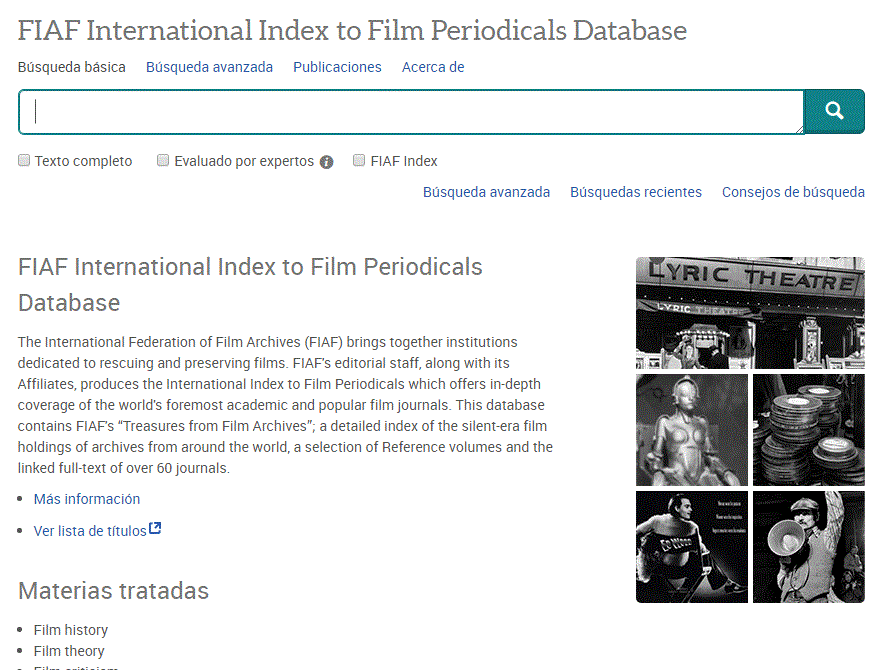Screen dimensions: 884x671
Task: Click the stacked film reels image
Action: pyautogui.click(x=809, y=430)
